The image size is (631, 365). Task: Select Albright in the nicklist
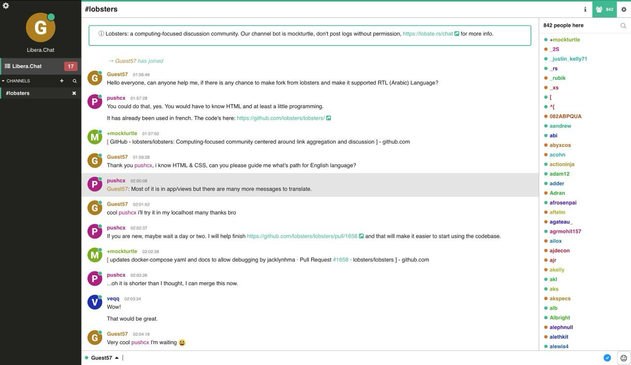[x=560, y=318]
